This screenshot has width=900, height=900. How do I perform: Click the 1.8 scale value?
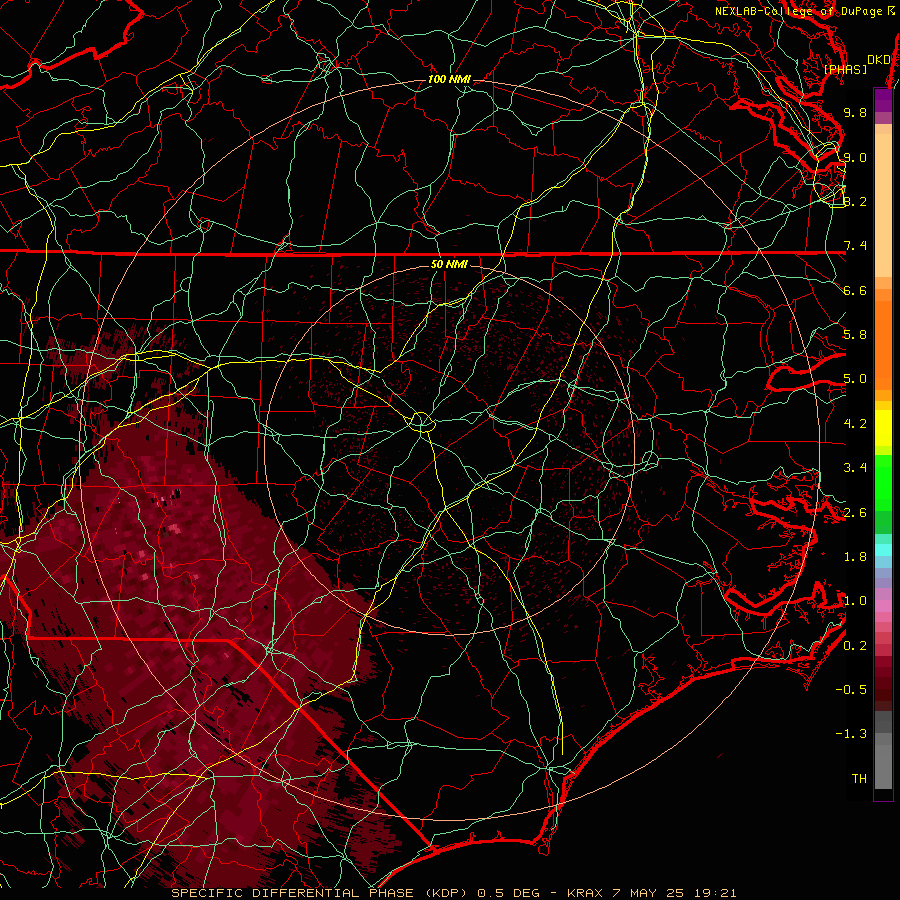tap(855, 557)
